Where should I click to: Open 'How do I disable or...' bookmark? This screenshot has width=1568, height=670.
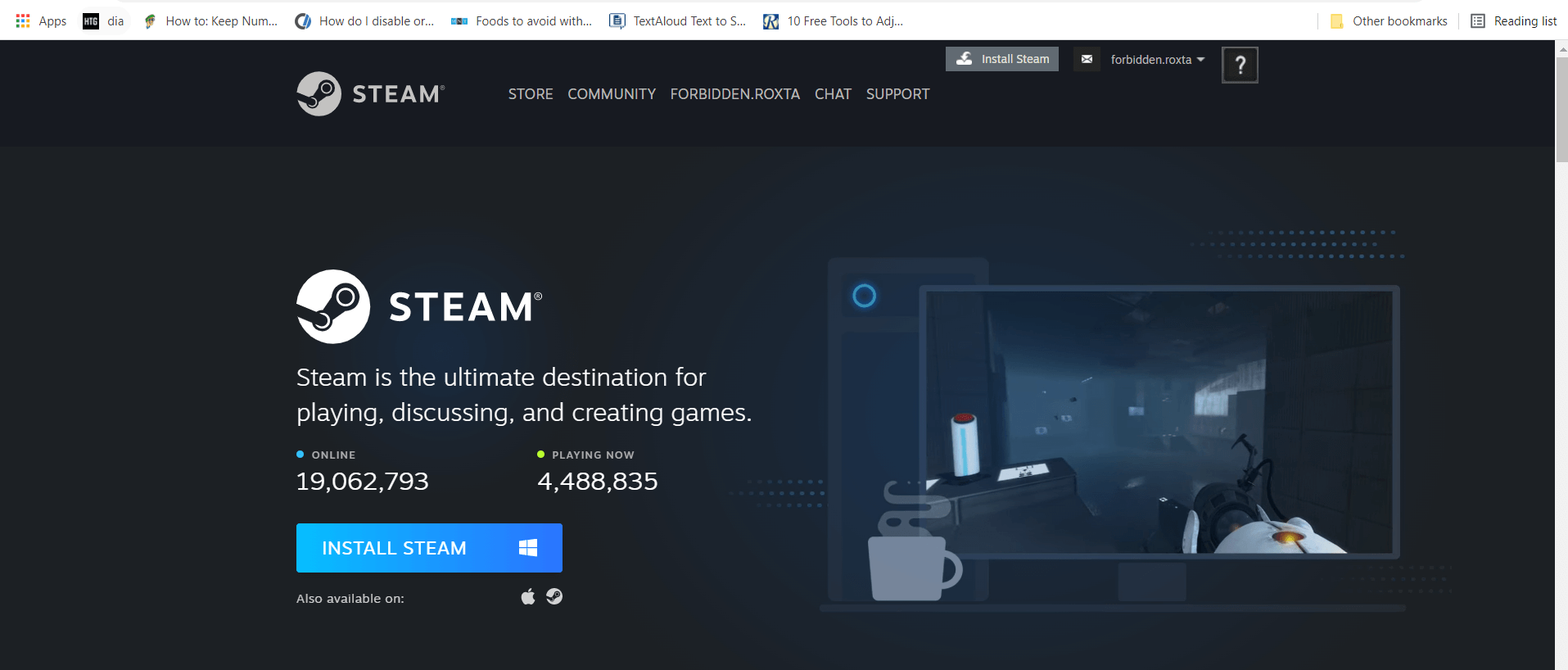364,21
